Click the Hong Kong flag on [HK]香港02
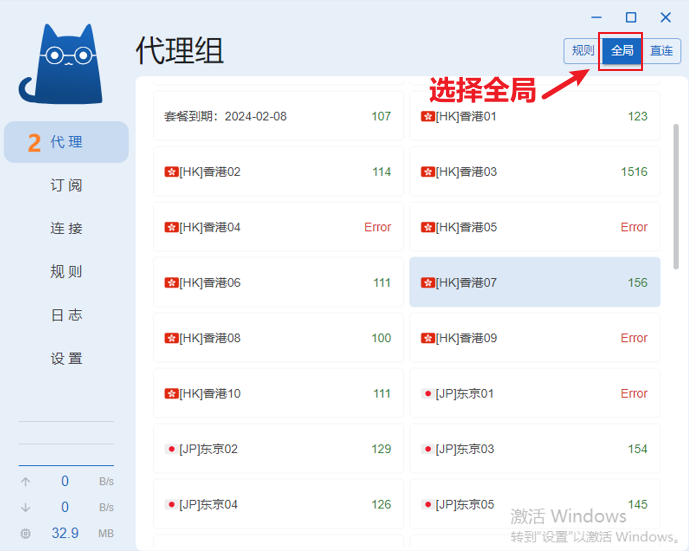This screenshot has width=689, height=551. coord(171,172)
